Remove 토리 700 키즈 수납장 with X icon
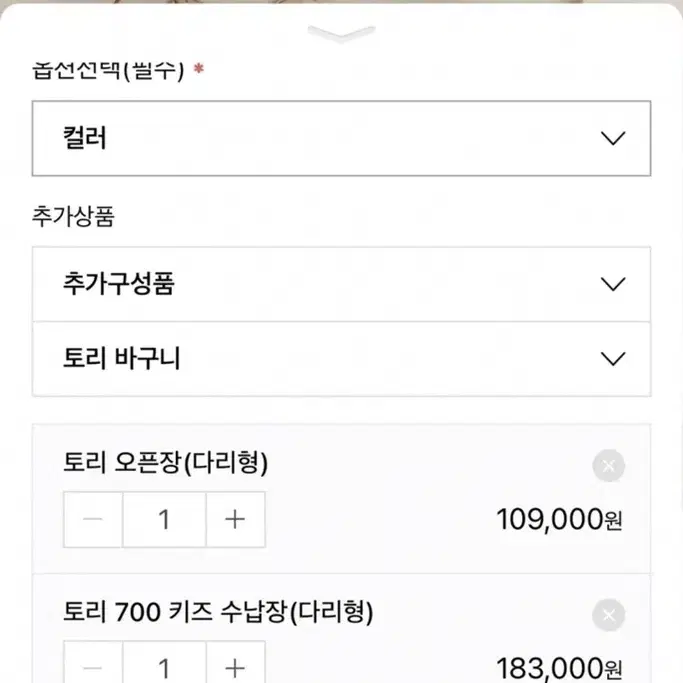The image size is (683, 683). 609,615
